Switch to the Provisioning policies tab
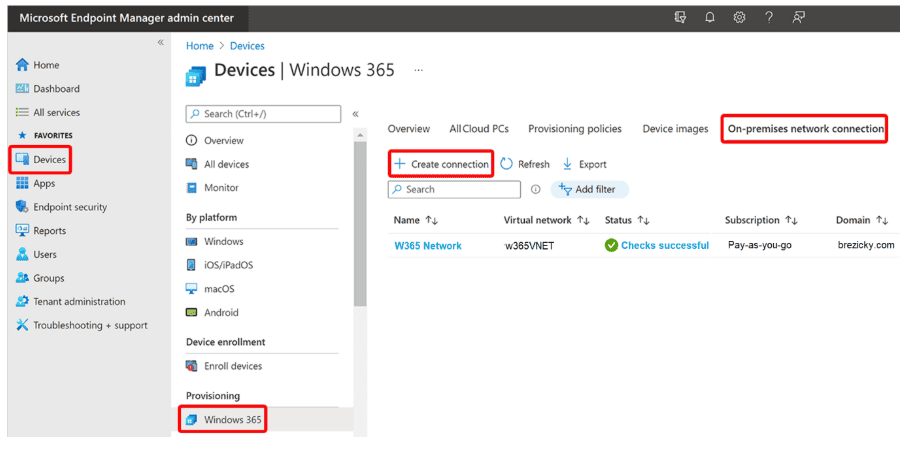Screen dimensions: 907x466 574,129
